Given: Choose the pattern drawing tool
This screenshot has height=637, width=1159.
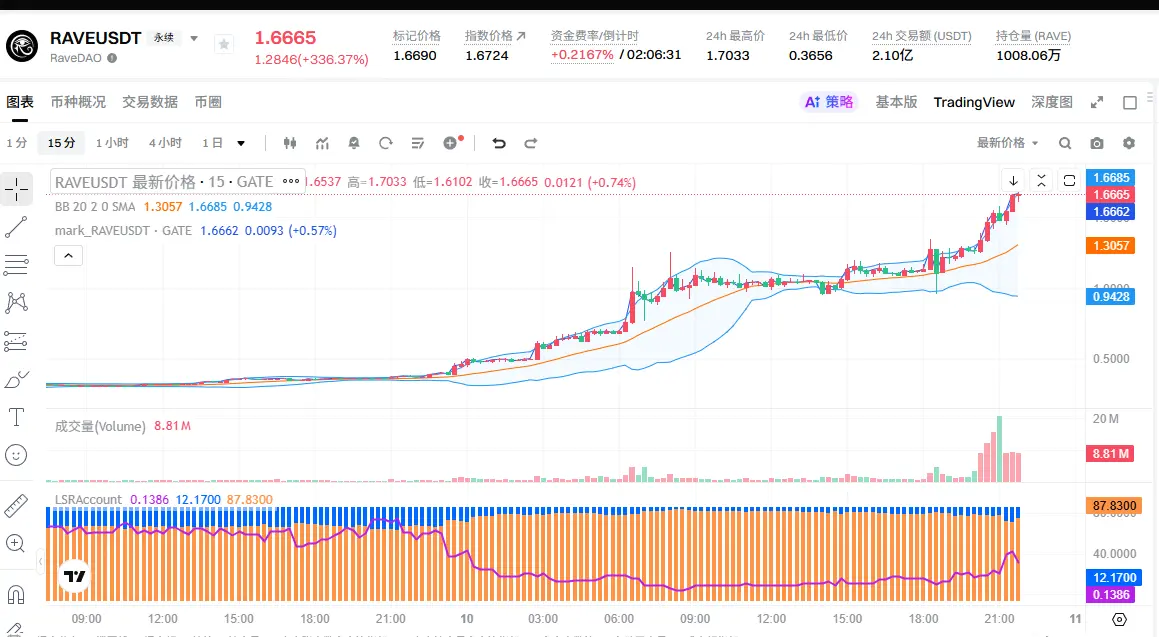Looking at the screenshot, I should [x=16, y=302].
